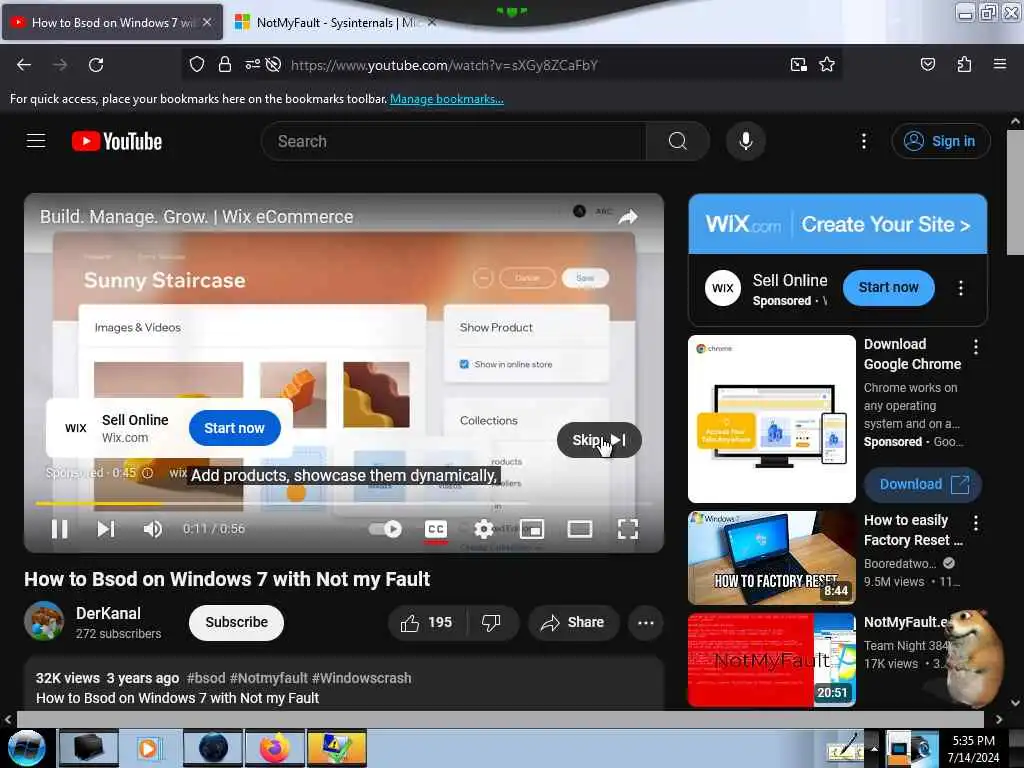Click the #bsod hashtag link
The image size is (1024, 768).
pyautogui.click(x=206, y=678)
